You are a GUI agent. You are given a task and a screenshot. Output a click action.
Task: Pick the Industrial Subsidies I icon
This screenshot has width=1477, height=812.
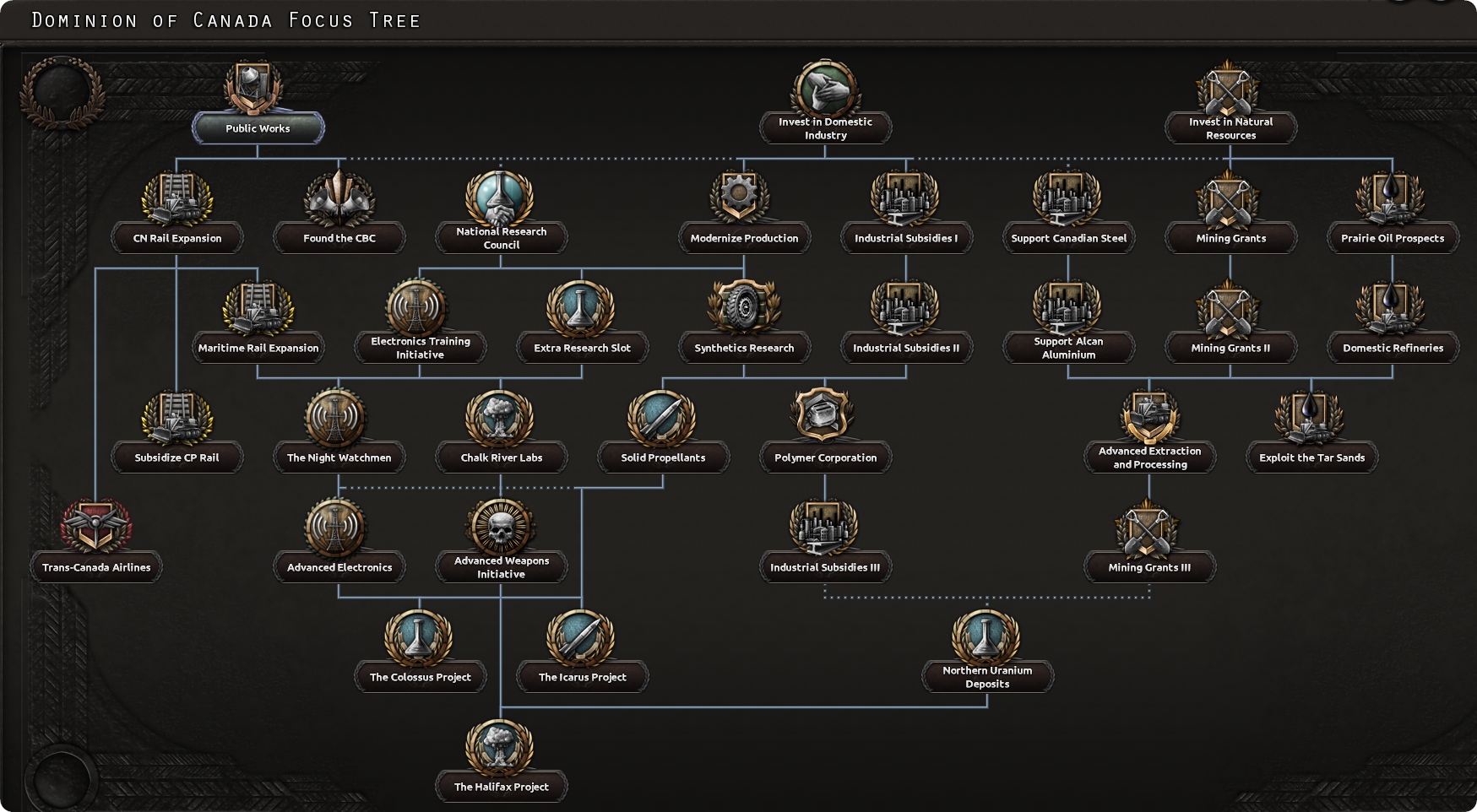click(x=905, y=199)
